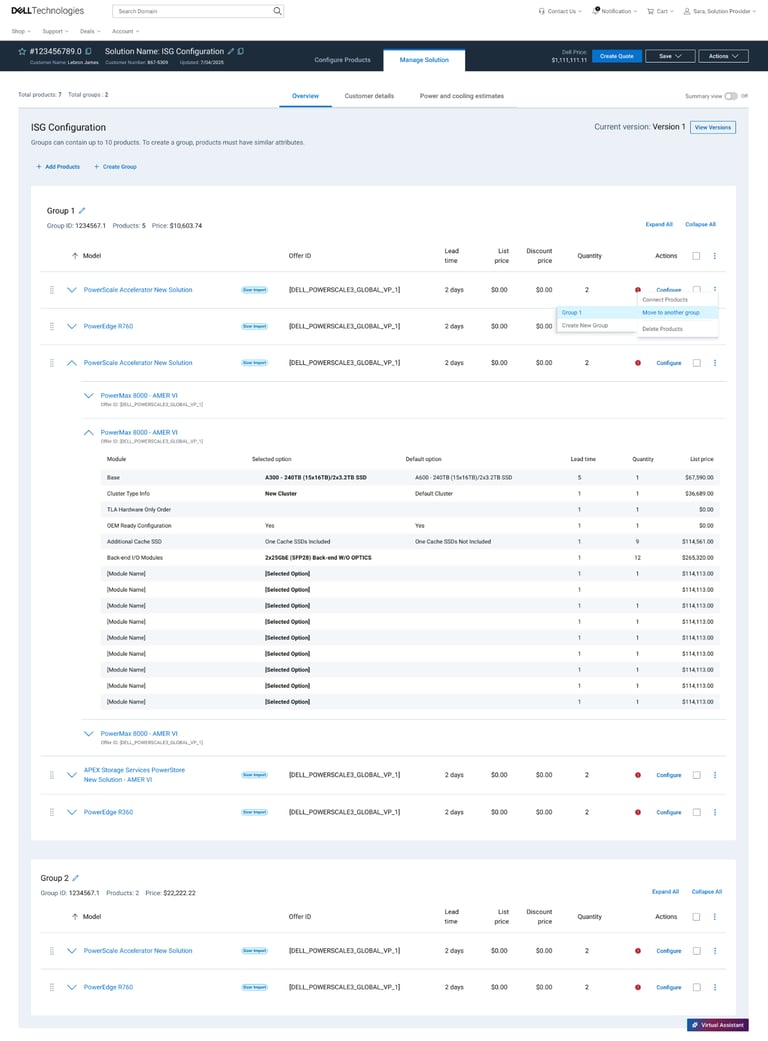Click the Dell Technologies logo

pyautogui.click(x=48, y=11)
